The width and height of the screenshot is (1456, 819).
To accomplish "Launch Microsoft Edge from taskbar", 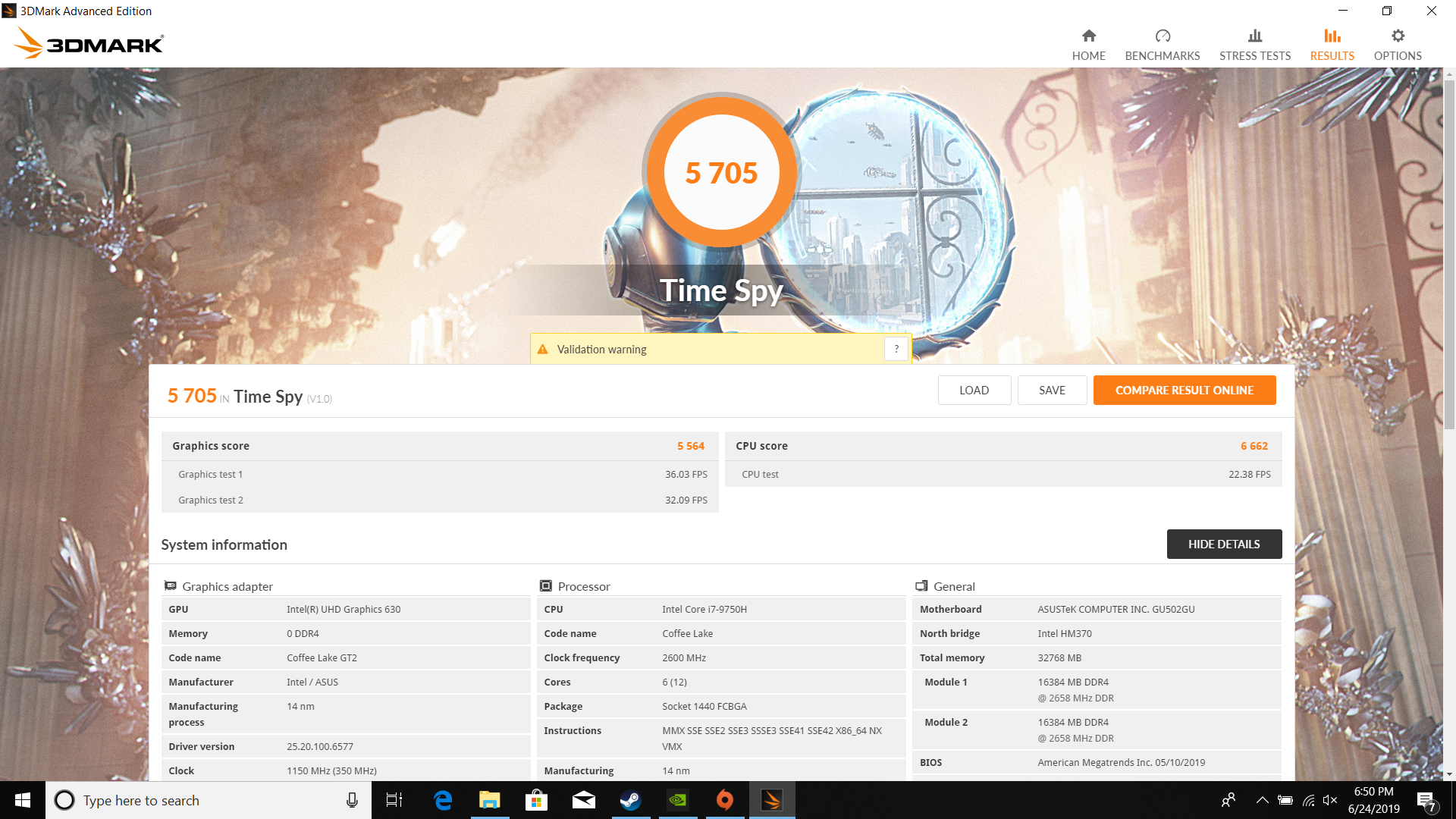I will tap(443, 800).
